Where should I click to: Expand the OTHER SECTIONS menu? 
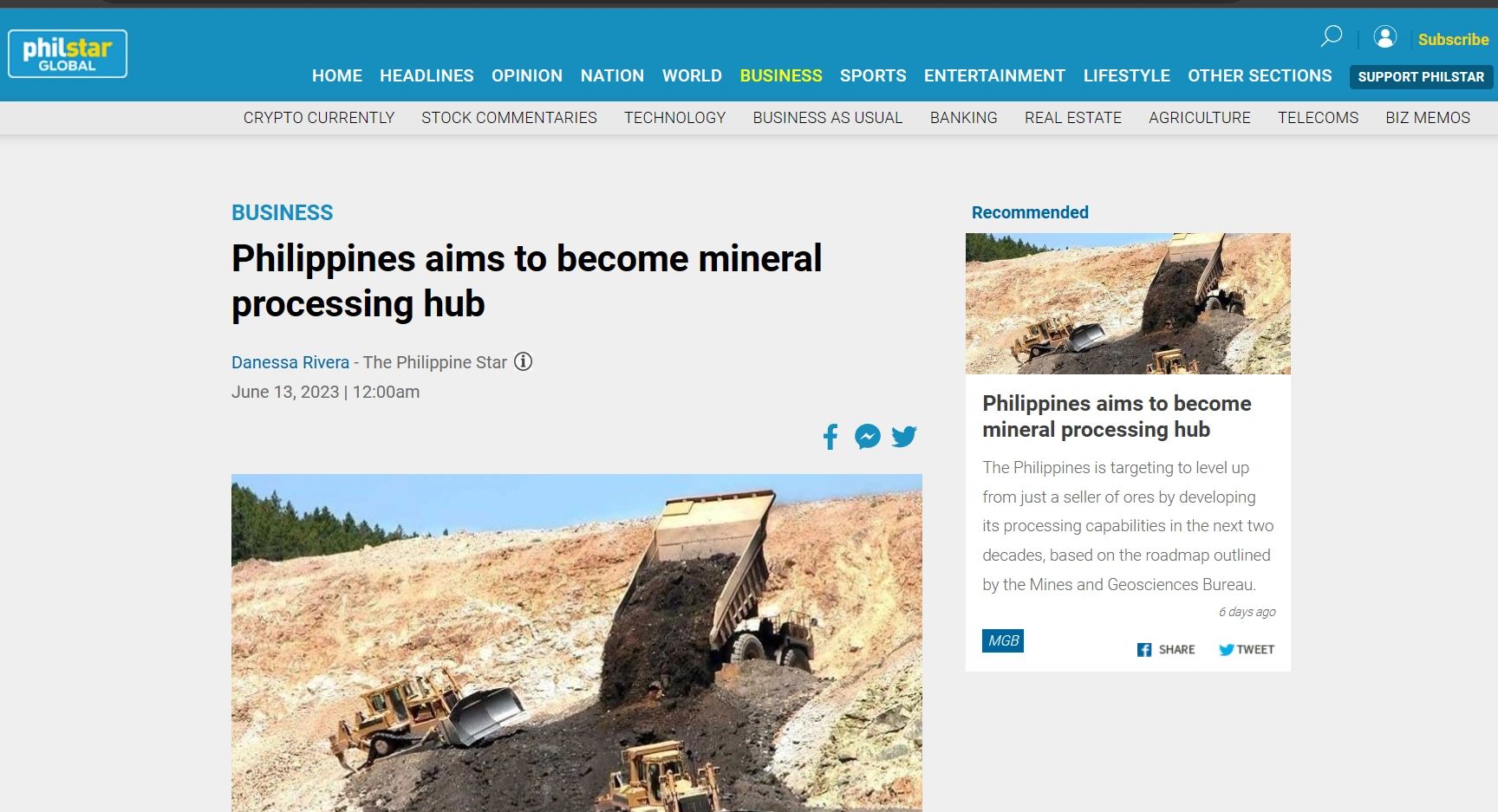(1259, 75)
